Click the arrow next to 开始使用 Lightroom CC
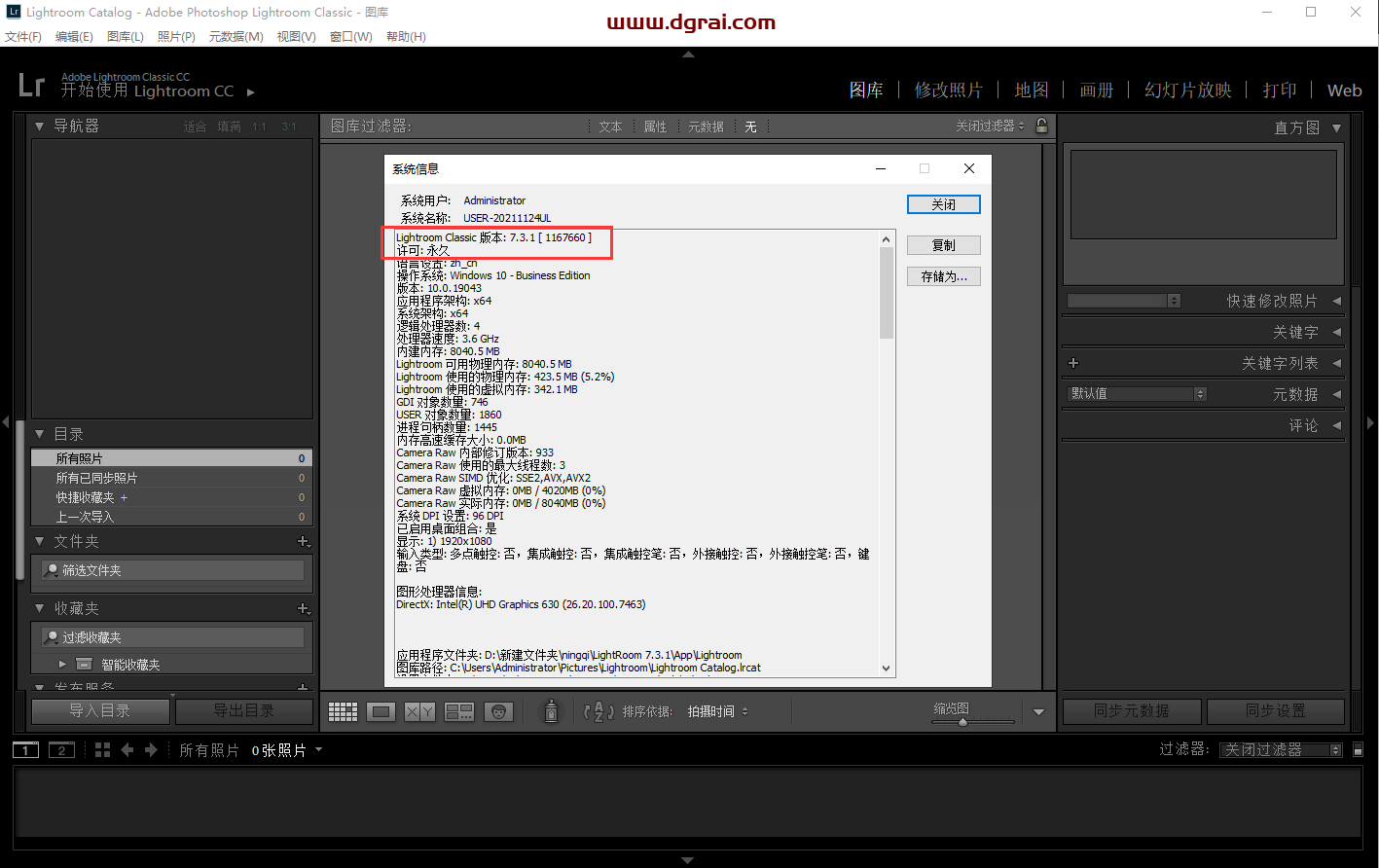The height and width of the screenshot is (868, 1379). (250, 92)
